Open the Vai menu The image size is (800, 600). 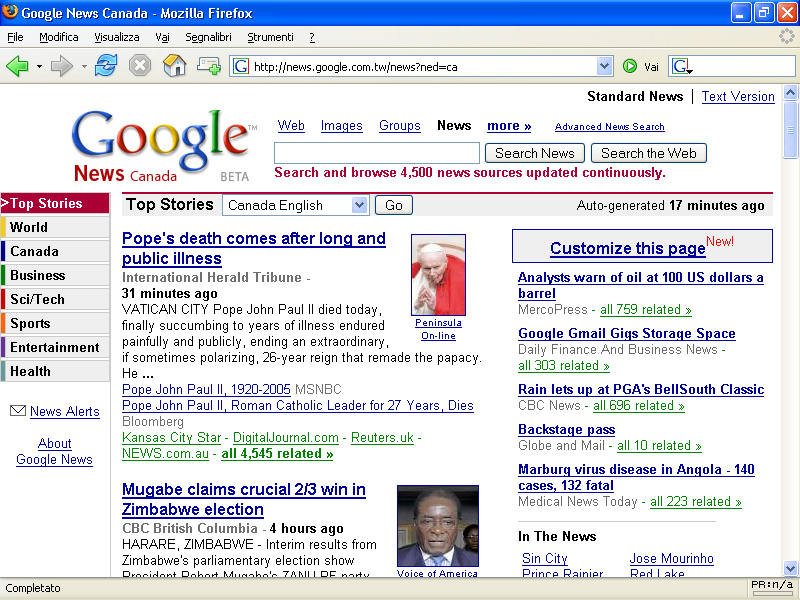(162, 37)
